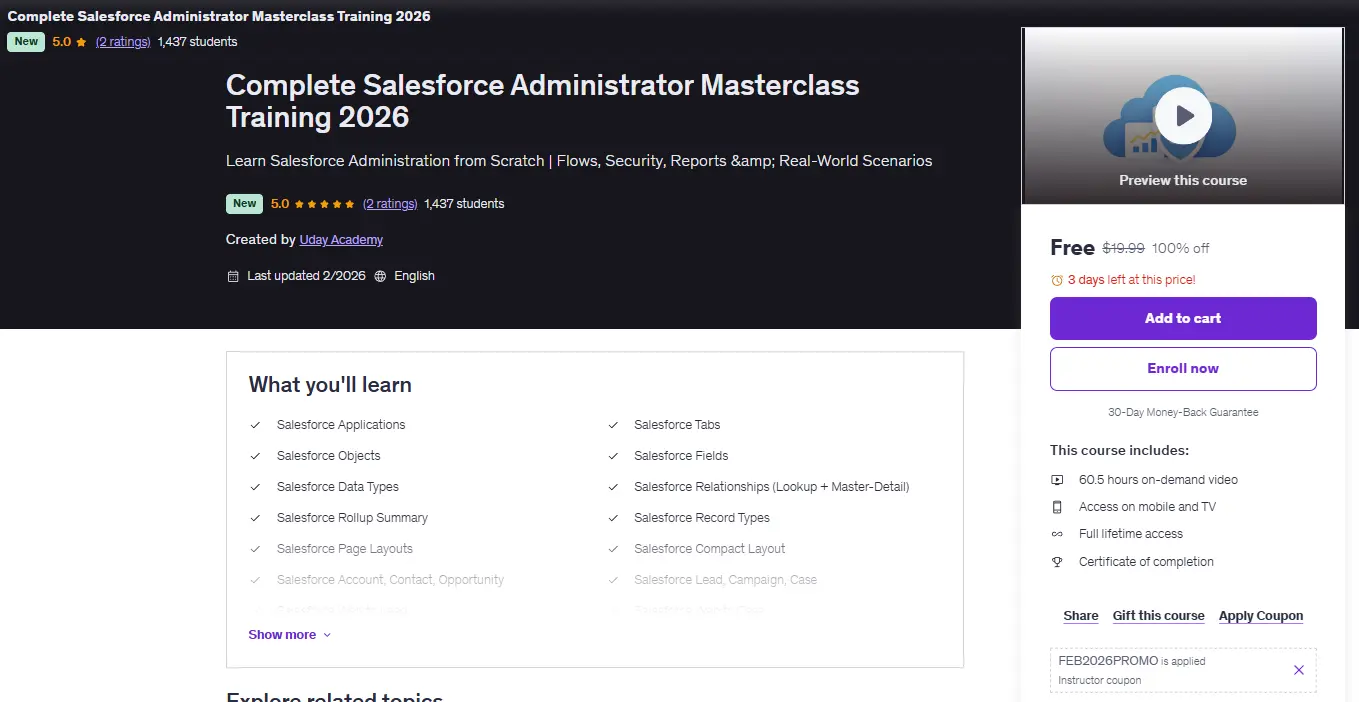This screenshot has width=1359, height=702.
Task: Click the "Salesforce Compact Layout" item
Action: [x=710, y=549]
